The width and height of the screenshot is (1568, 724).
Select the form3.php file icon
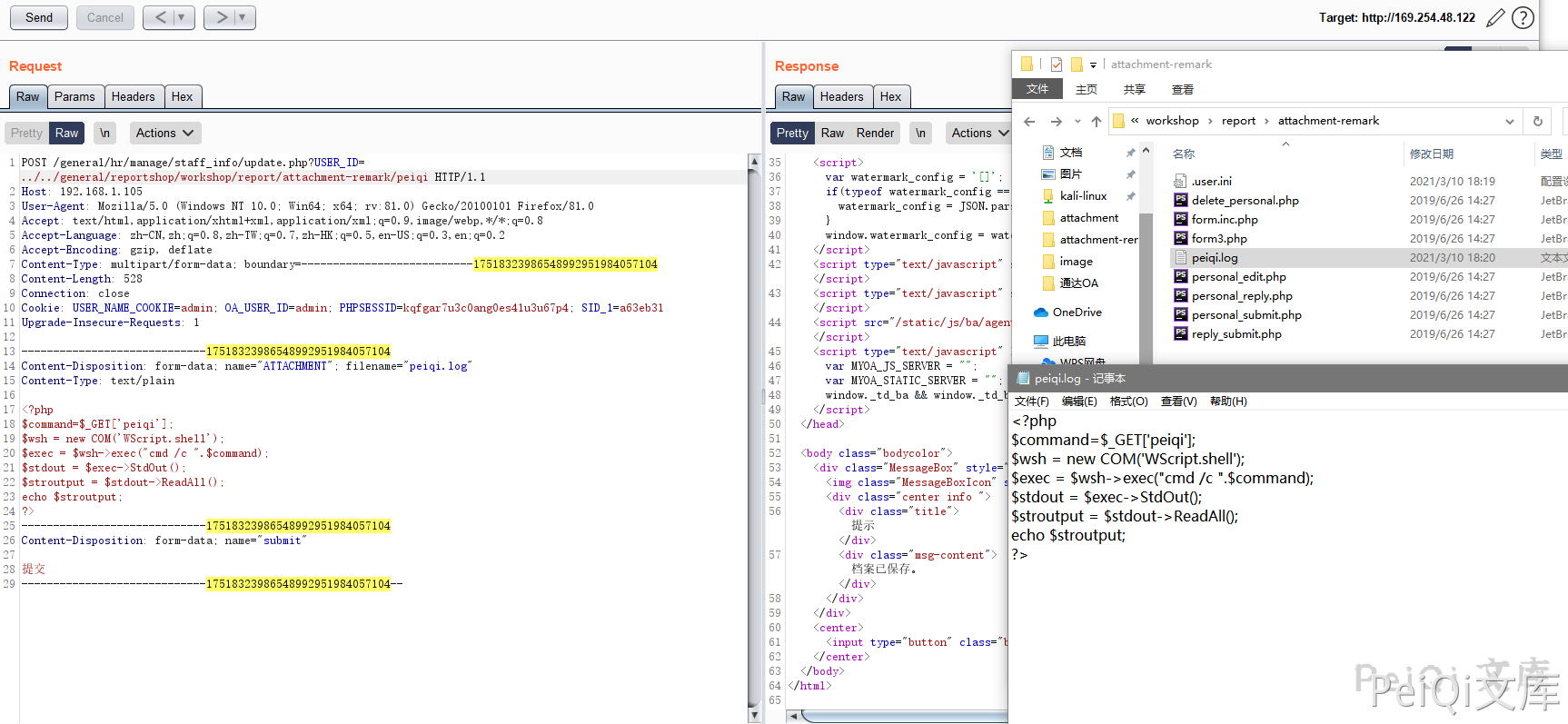(x=1180, y=238)
